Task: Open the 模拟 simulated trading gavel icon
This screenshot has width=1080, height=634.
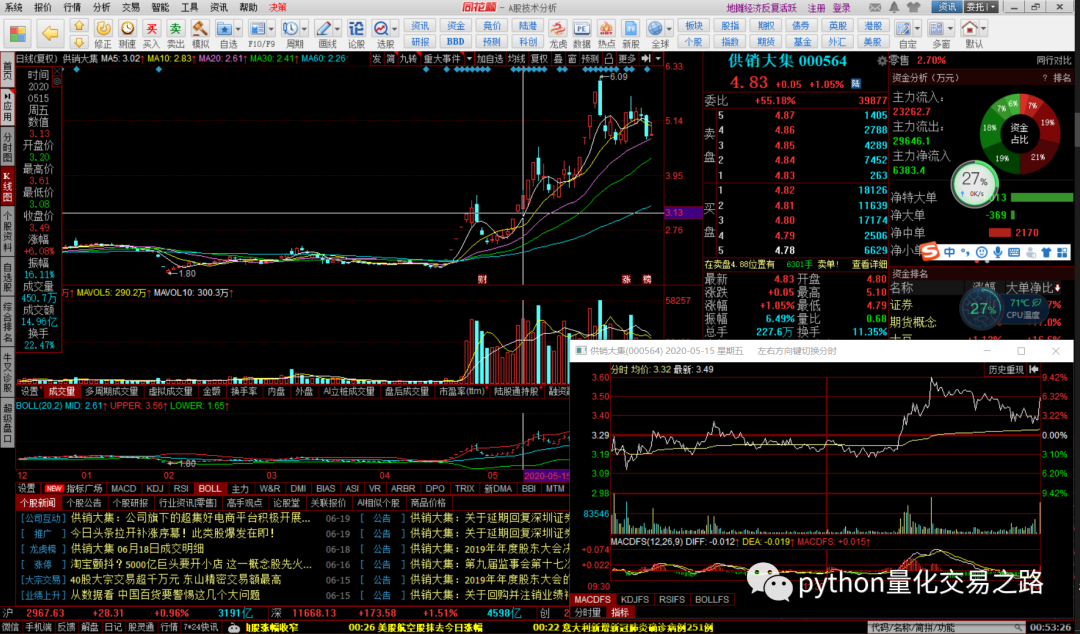Action: [200, 29]
